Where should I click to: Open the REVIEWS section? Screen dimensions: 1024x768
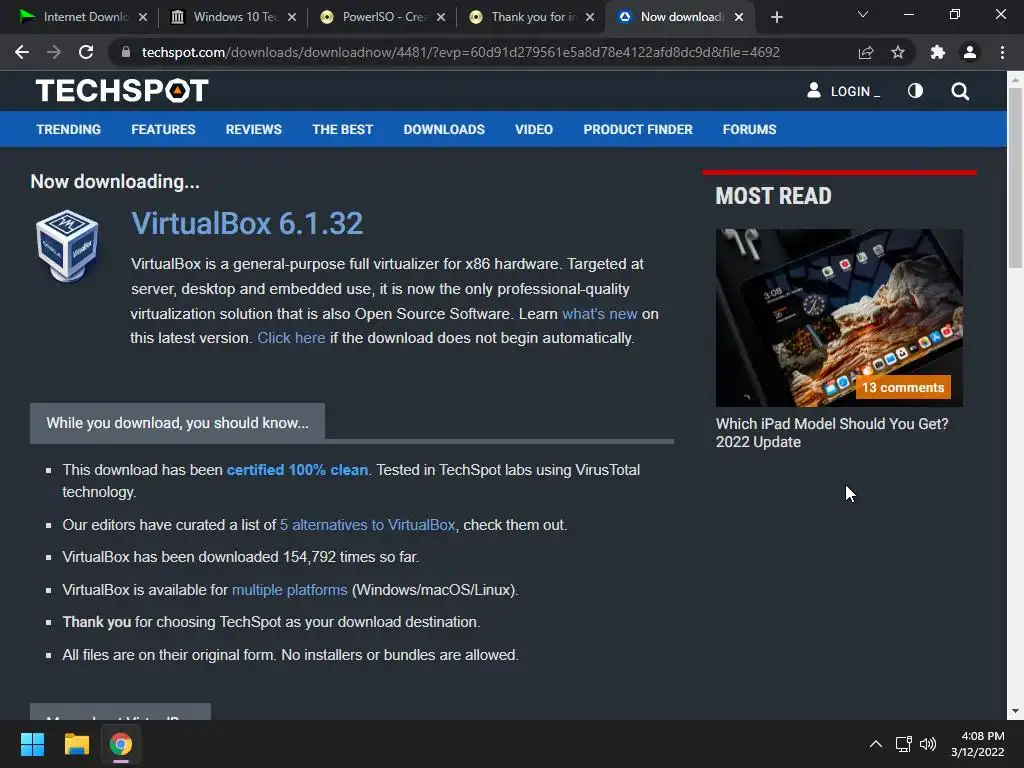click(x=253, y=129)
